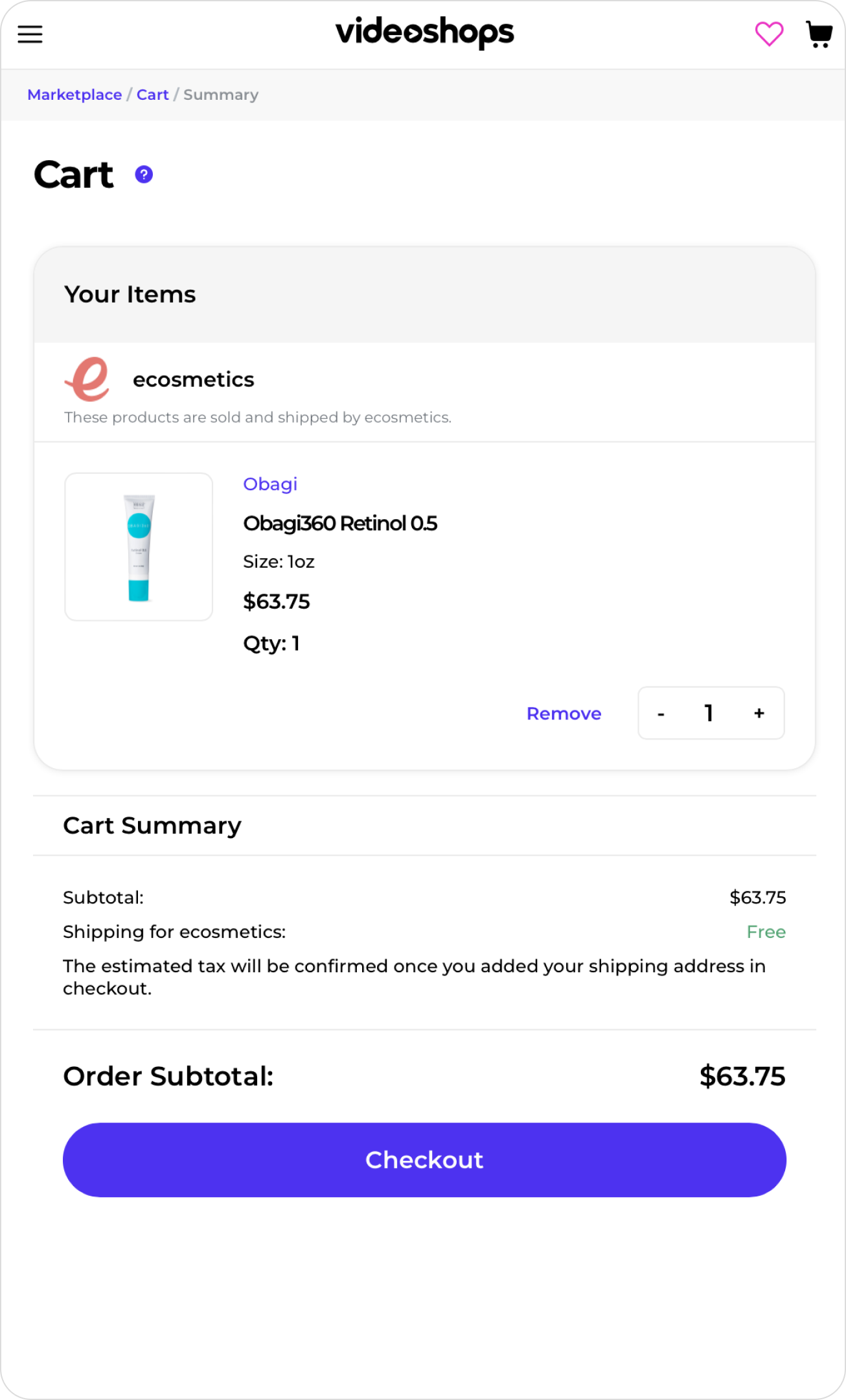
Task: Click the Summary breadcrumb item
Action: [221, 95]
